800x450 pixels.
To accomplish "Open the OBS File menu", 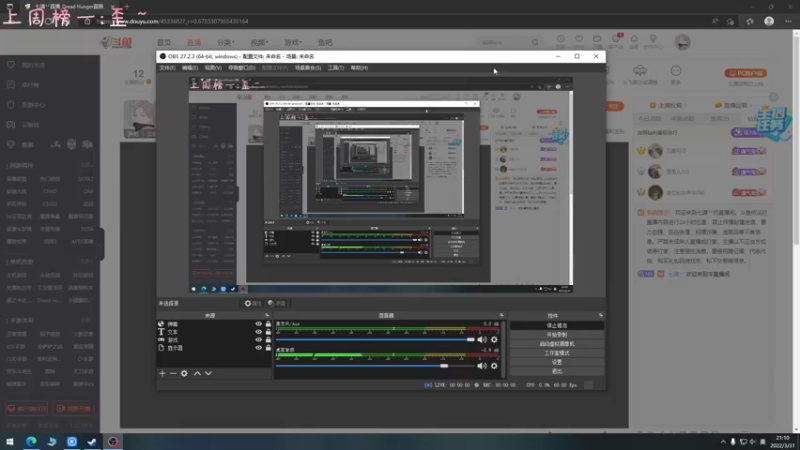I will [167, 68].
